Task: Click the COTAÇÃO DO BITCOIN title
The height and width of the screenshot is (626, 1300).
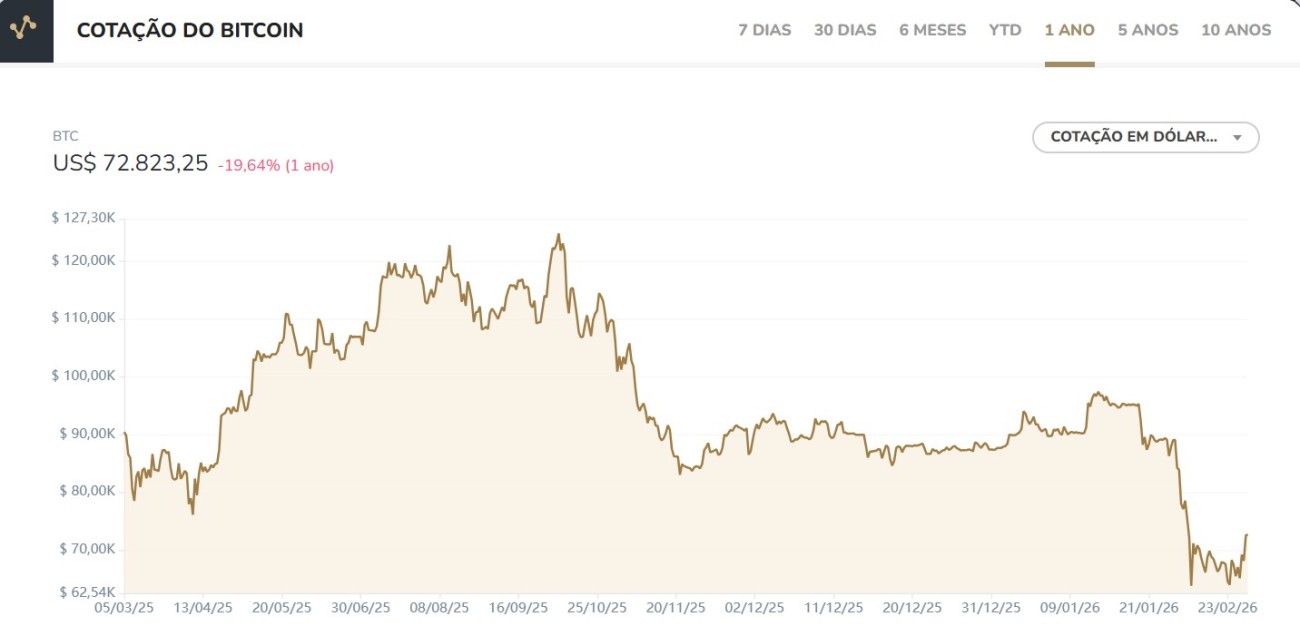Action: [189, 30]
